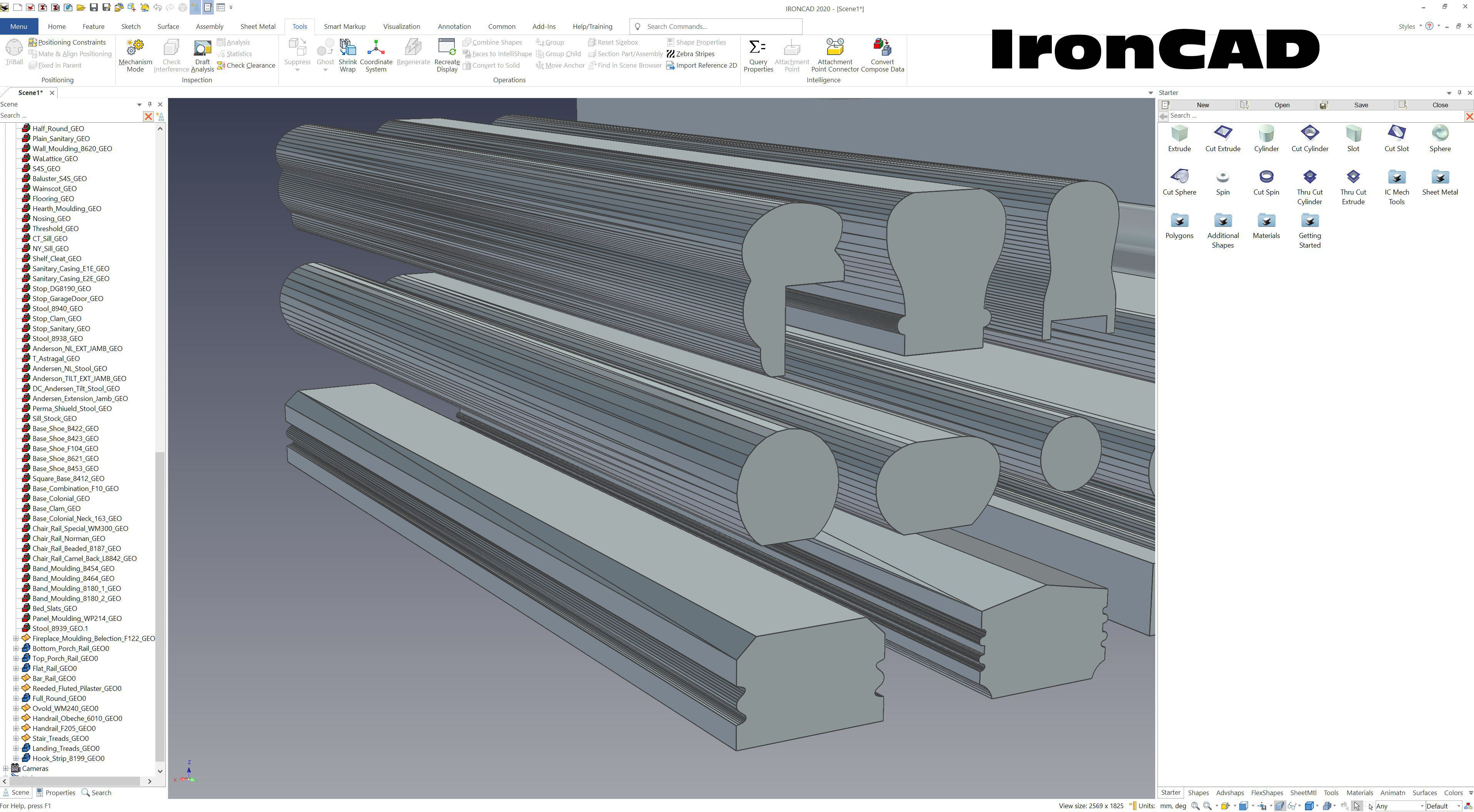Pick the Cut Extrude shape

pyautogui.click(x=1223, y=139)
